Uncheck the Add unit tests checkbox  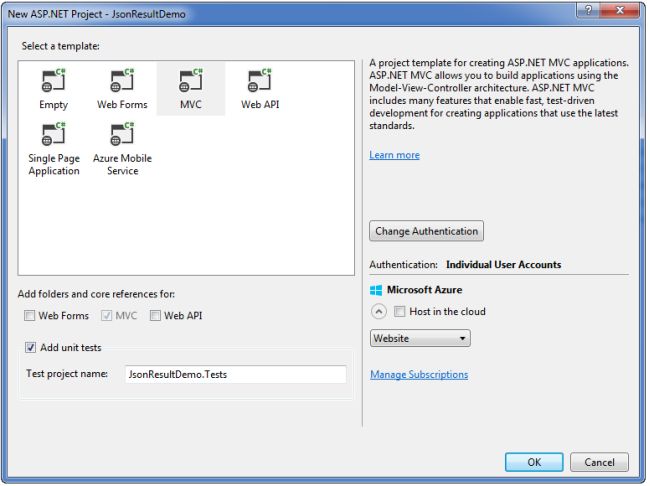tap(31, 347)
